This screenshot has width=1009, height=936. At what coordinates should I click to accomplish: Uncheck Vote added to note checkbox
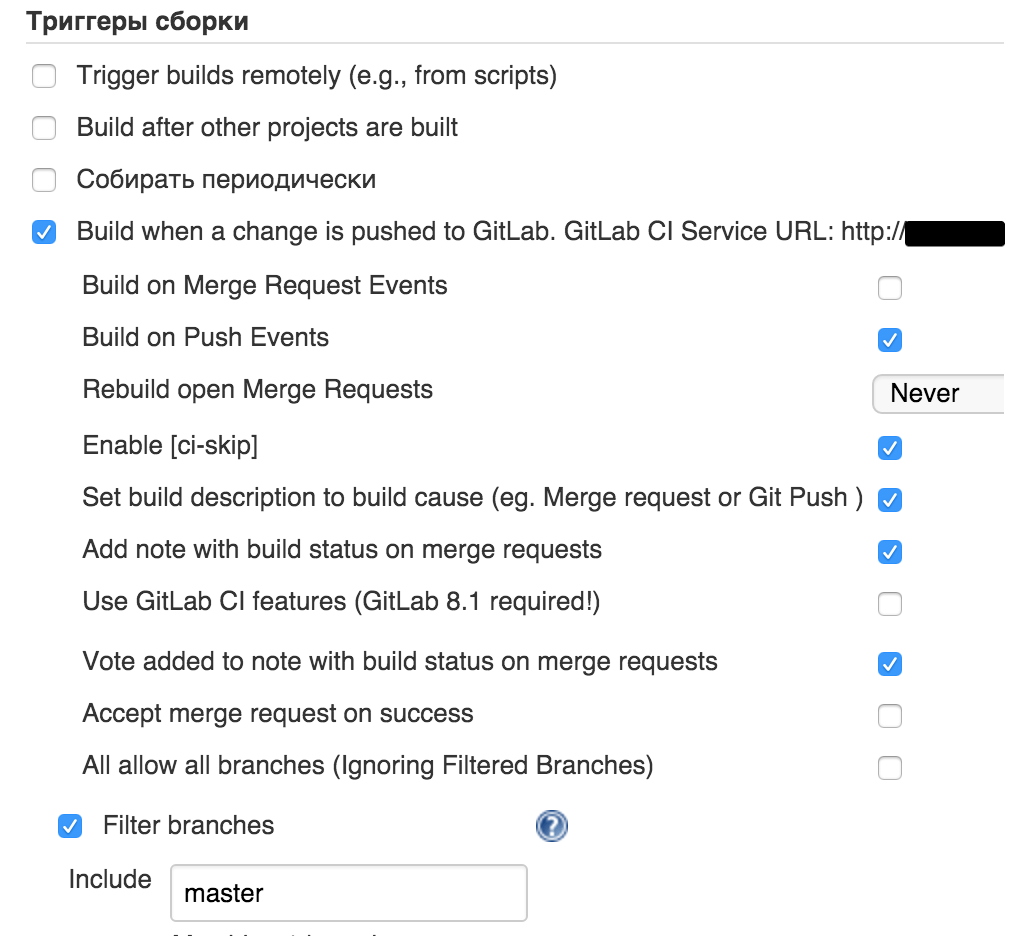click(x=889, y=664)
